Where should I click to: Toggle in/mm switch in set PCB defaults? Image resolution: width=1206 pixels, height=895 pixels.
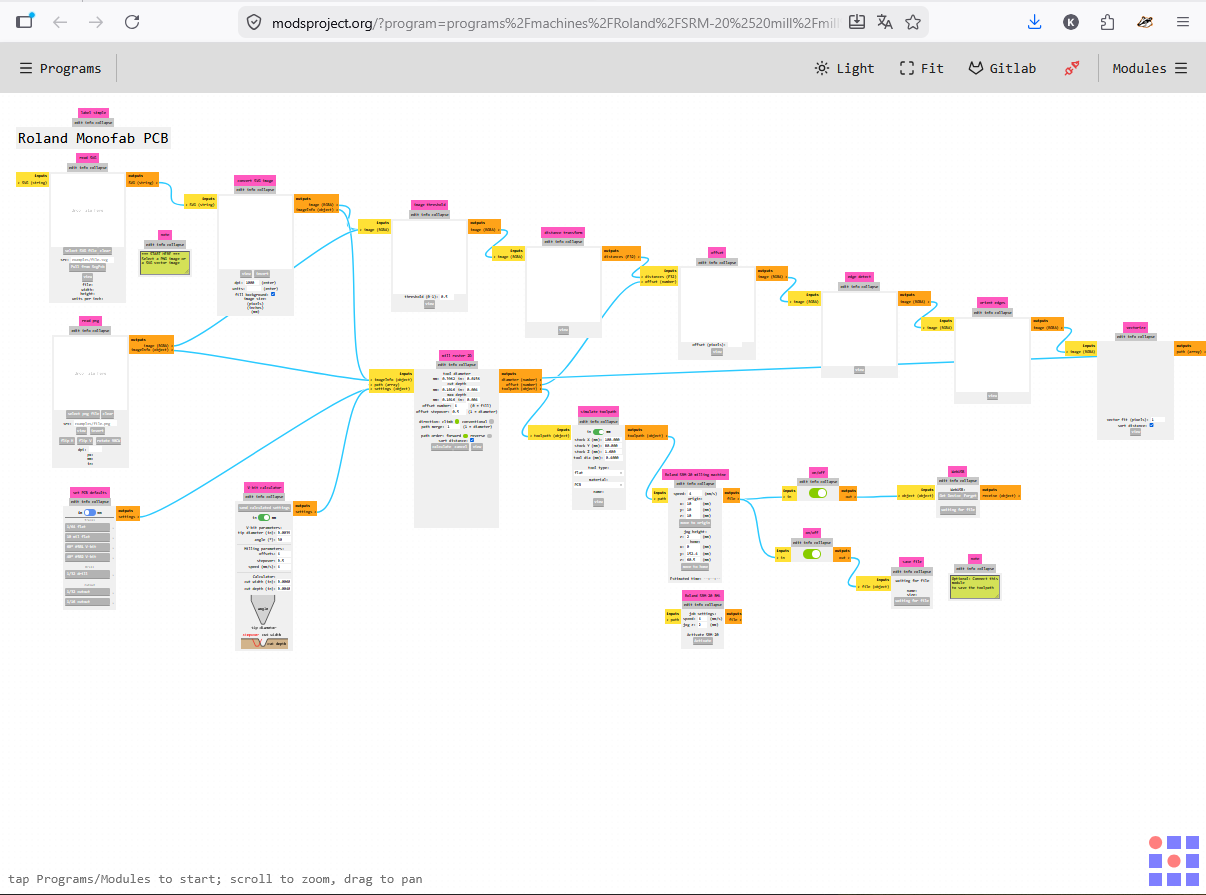(90, 512)
